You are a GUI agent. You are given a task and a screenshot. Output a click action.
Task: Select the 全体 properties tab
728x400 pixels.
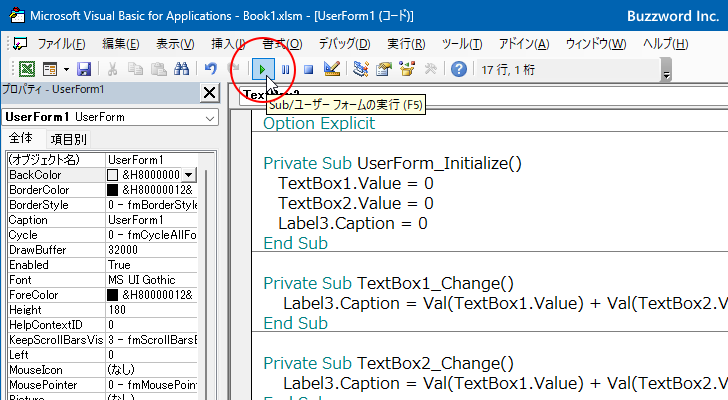(22, 139)
